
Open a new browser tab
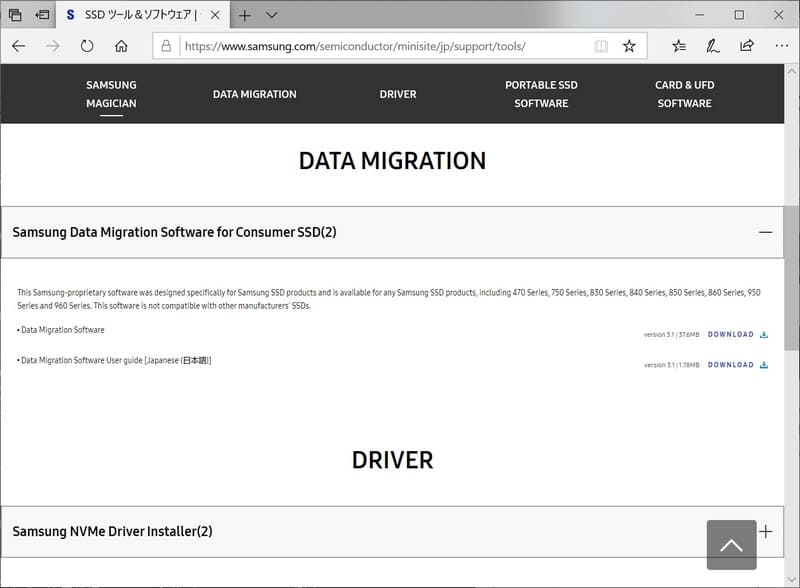[244, 15]
